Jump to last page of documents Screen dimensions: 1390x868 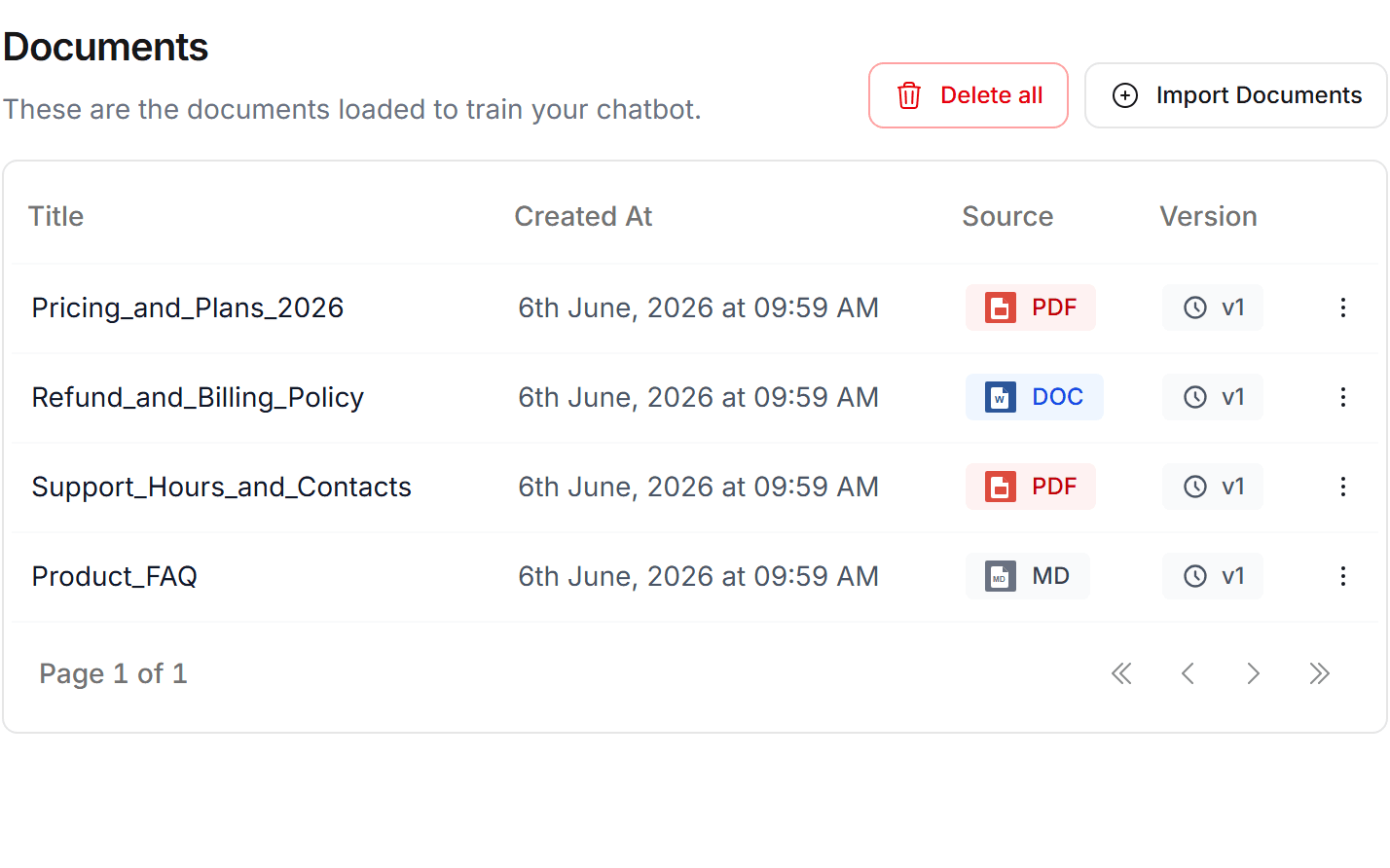(x=1320, y=673)
